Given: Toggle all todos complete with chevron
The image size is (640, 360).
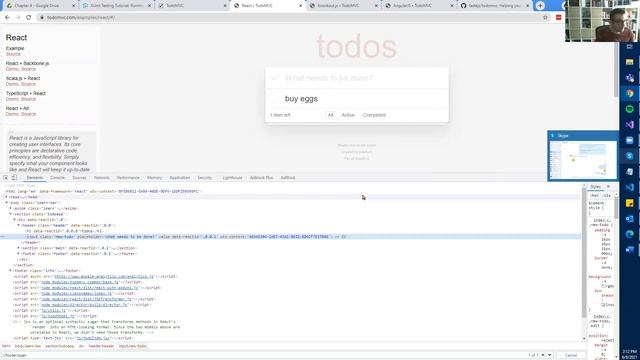Looking at the screenshot, I should point(274,78).
